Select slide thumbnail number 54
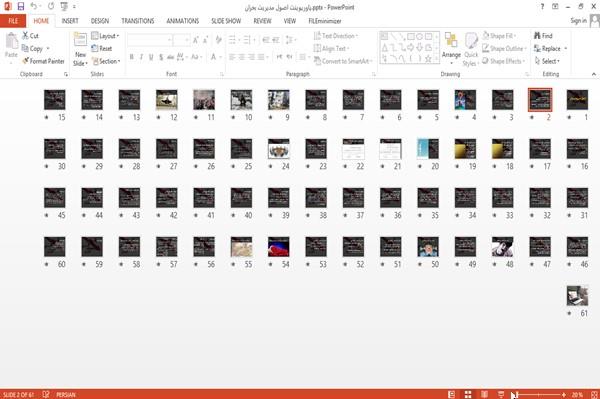The width and height of the screenshot is (600, 399). [279, 246]
